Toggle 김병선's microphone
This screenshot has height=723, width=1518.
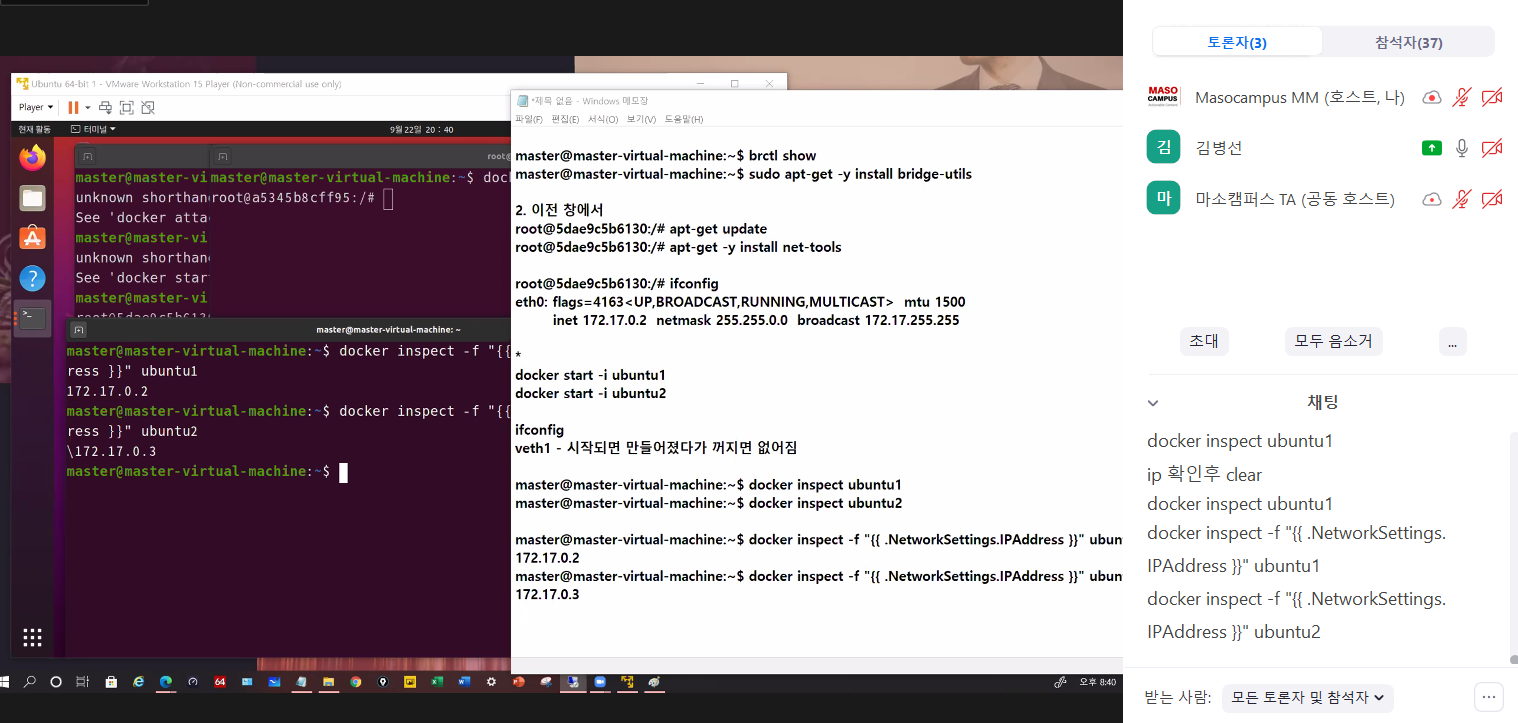pos(1462,148)
